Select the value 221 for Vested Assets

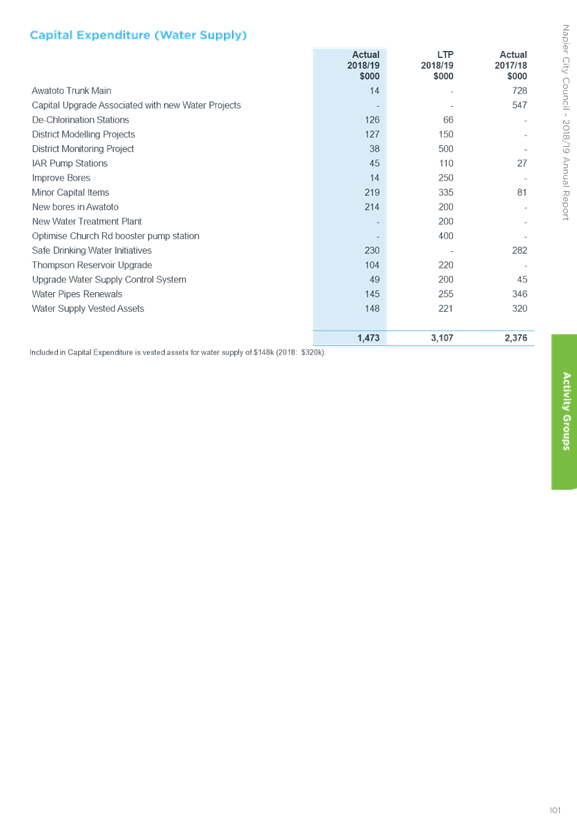[446, 309]
